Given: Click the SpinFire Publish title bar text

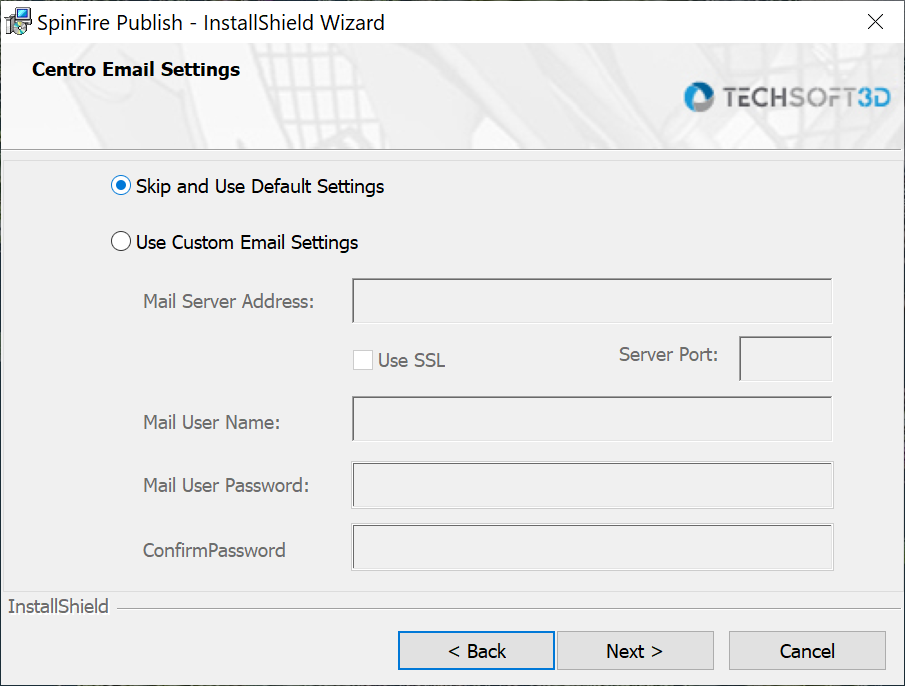Looking at the screenshot, I should pyautogui.click(x=210, y=22).
